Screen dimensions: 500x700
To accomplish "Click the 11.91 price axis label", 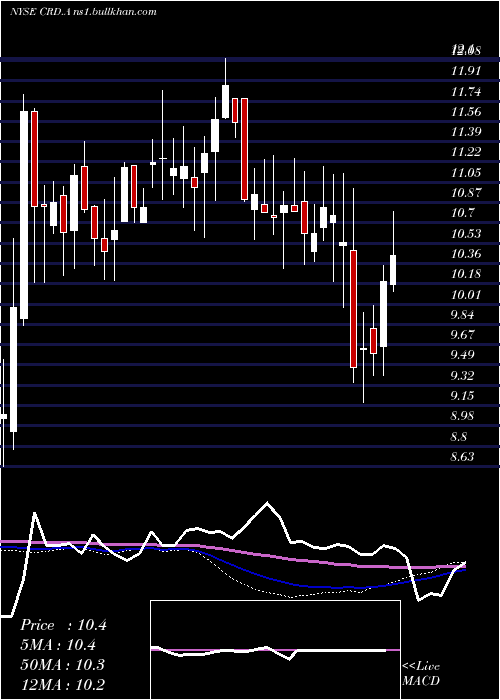I will [466, 71].
